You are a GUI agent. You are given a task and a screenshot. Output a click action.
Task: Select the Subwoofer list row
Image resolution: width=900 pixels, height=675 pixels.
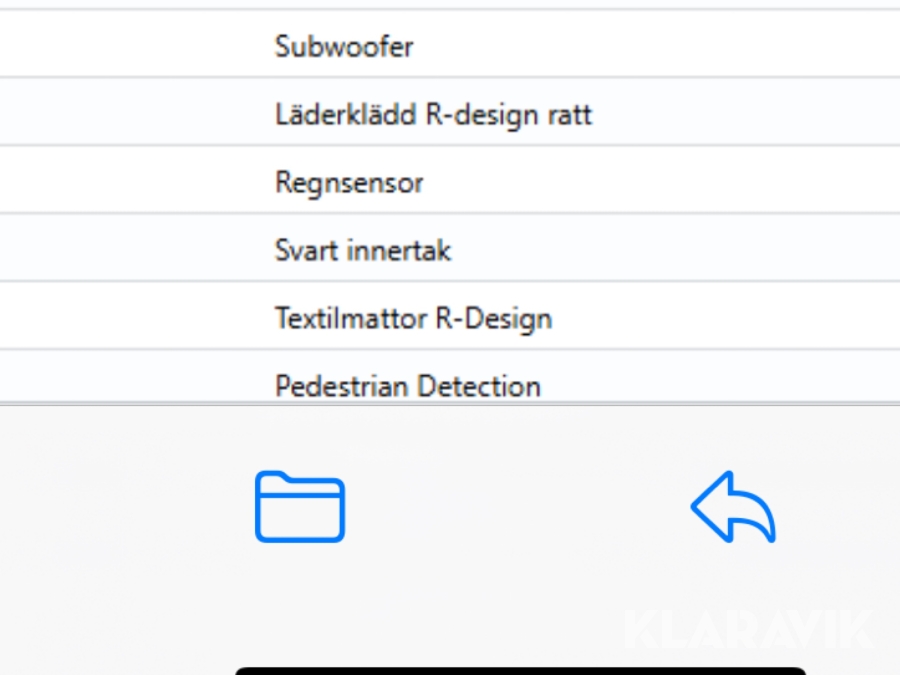344,46
